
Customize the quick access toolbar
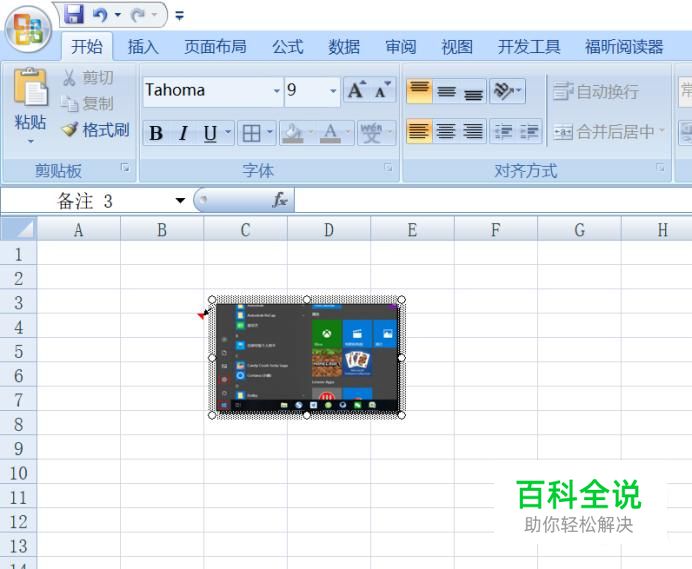179,15
